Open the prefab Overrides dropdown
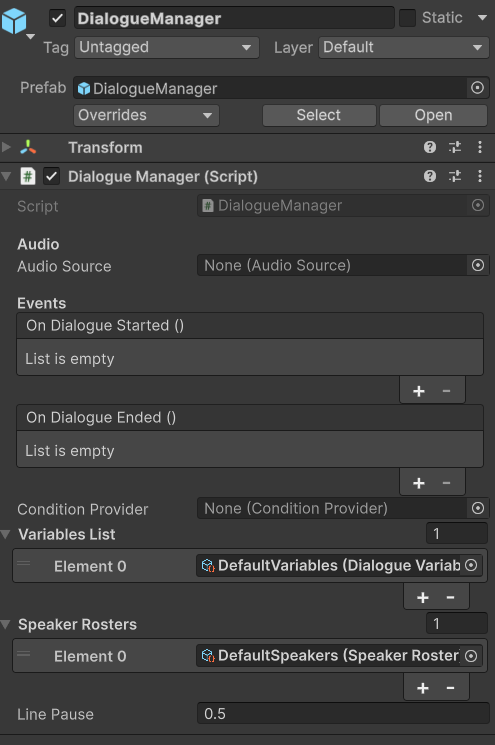 (x=146, y=115)
